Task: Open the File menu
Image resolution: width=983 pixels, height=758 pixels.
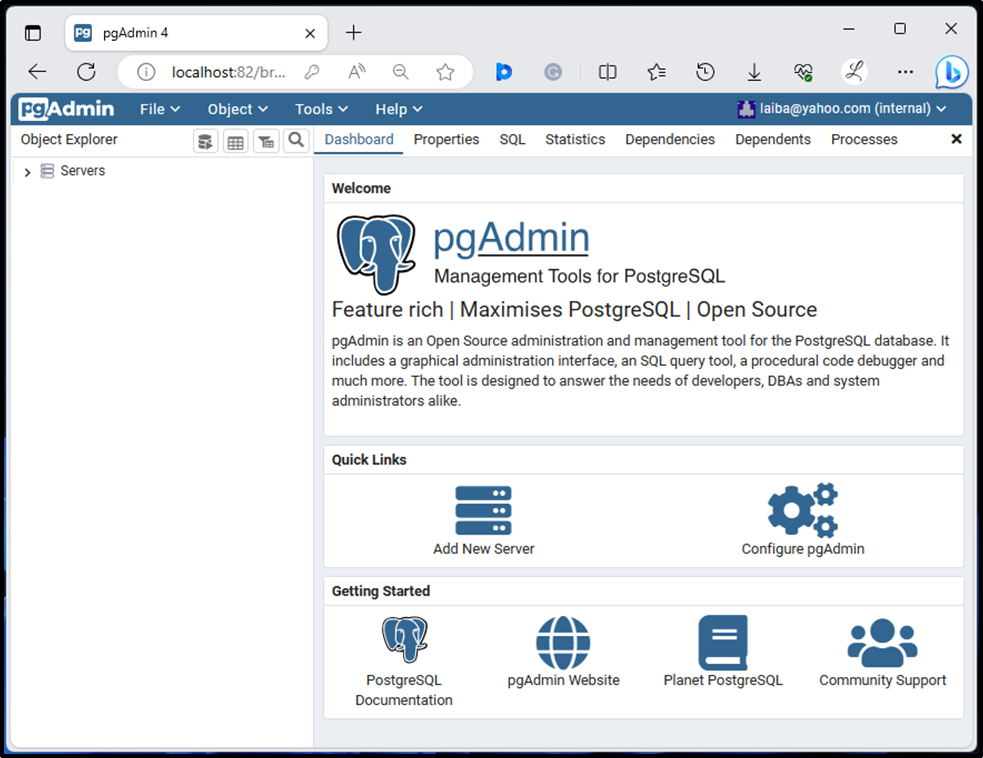Action: 159,109
